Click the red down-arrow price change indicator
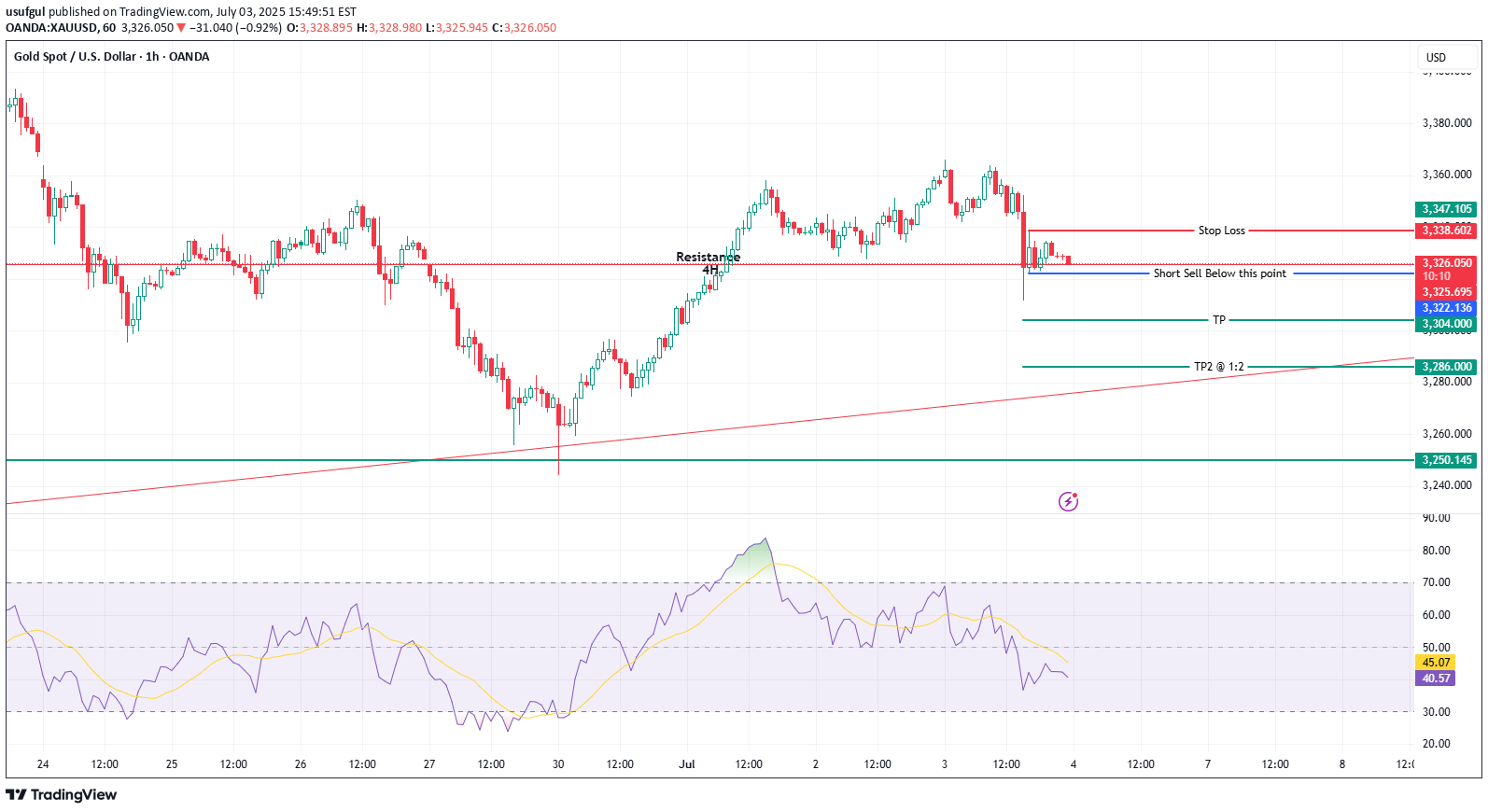This screenshot has height=812, width=1488. 181,28
